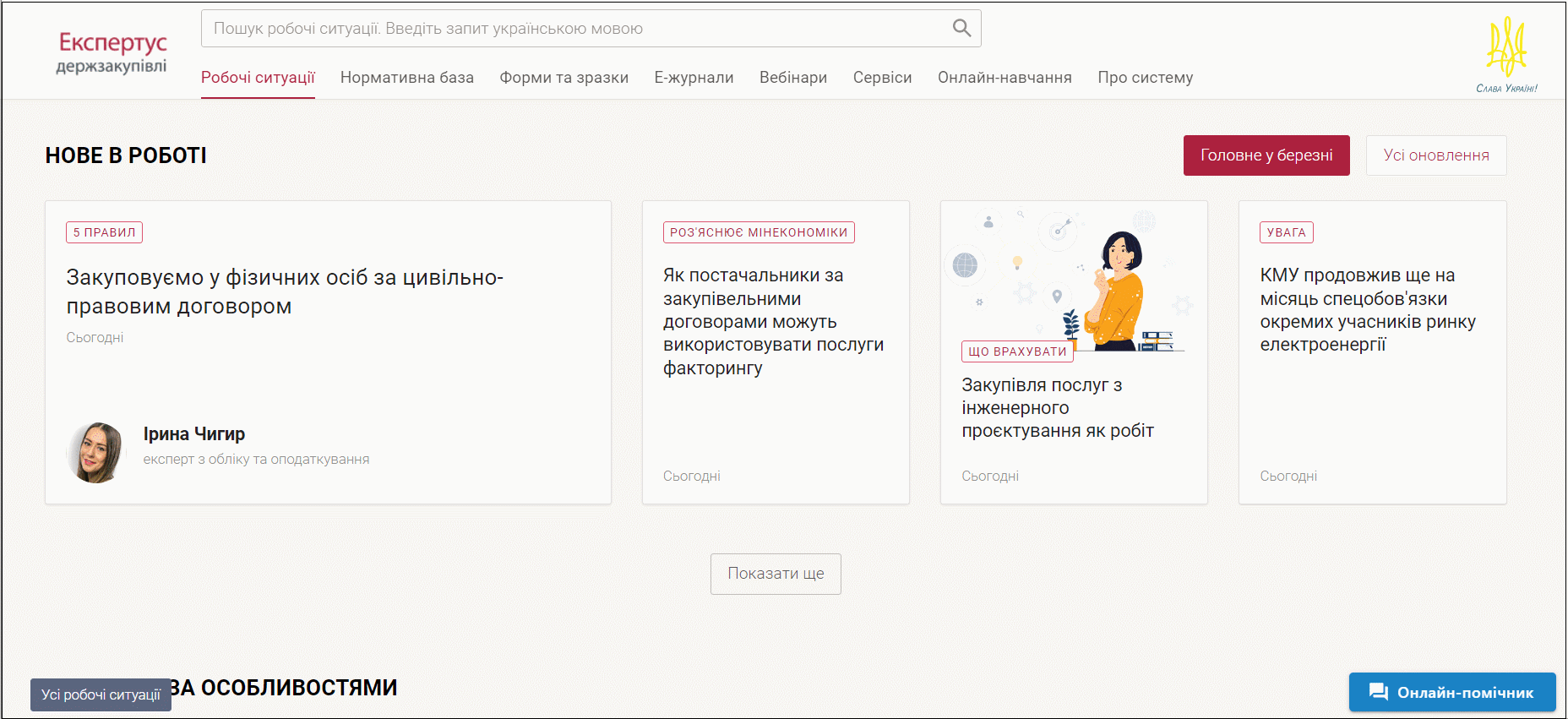Click the Усі робочі ситуації floating label

101,694
